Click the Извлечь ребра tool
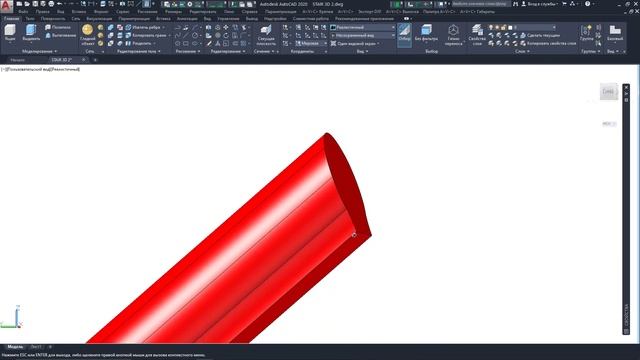 (x=143, y=27)
